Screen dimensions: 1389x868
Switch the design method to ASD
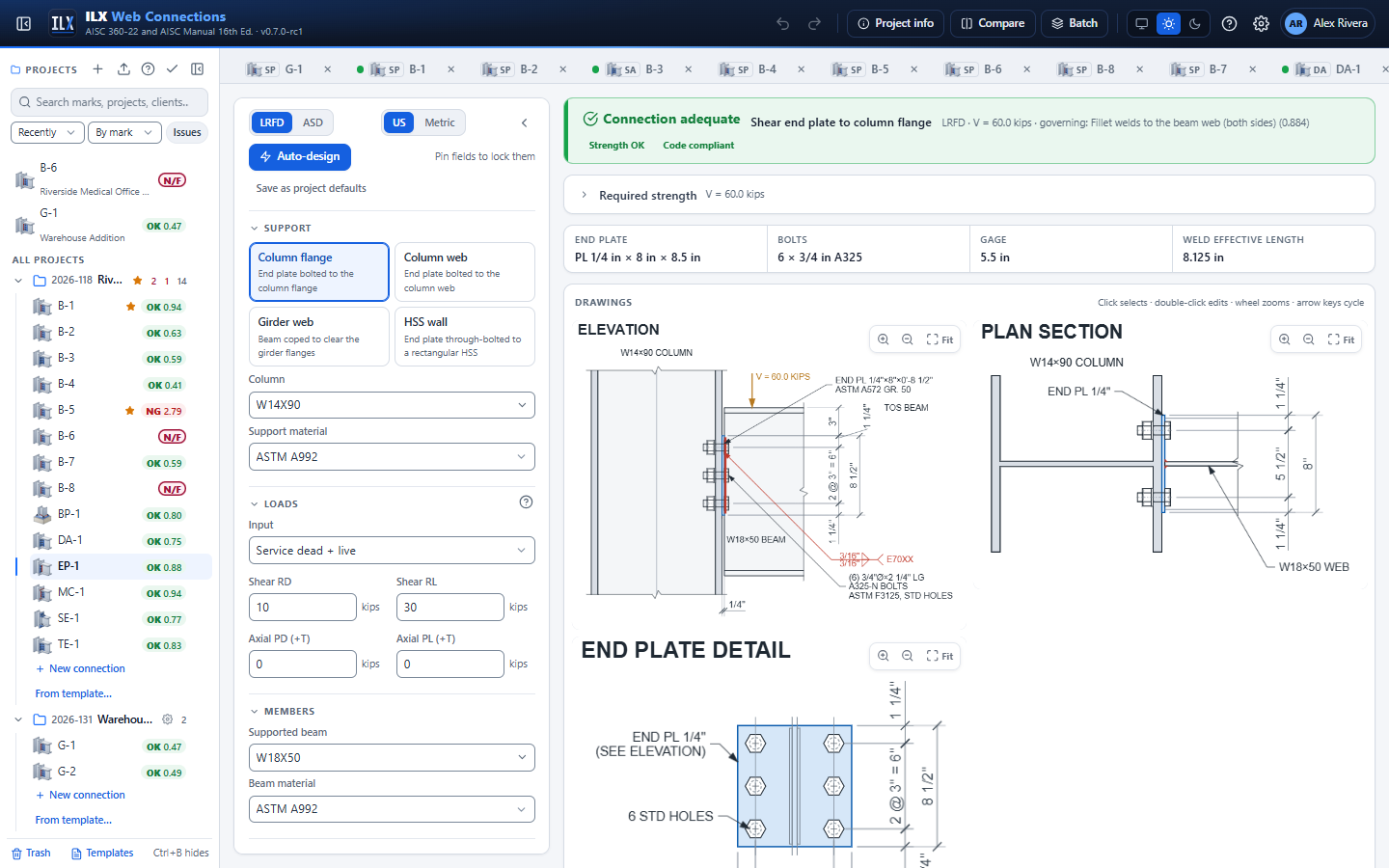point(313,122)
